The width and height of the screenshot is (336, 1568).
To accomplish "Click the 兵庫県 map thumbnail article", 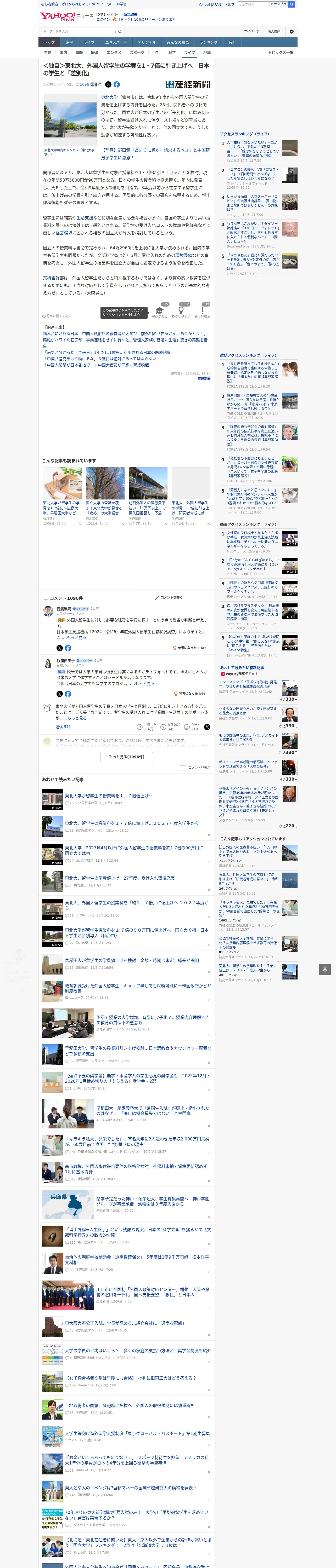I will (68, 1204).
